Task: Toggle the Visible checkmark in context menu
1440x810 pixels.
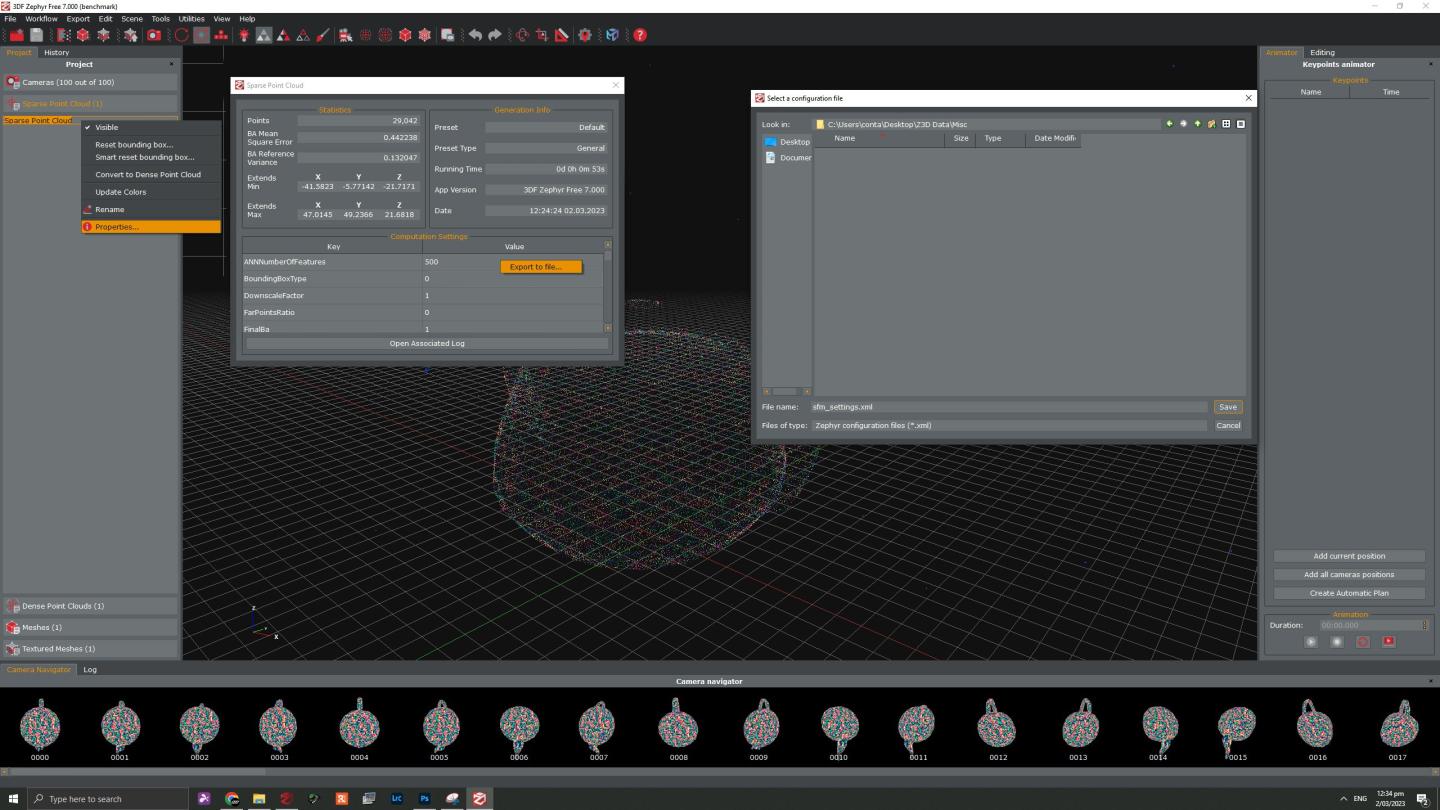Action: (106, 127)
